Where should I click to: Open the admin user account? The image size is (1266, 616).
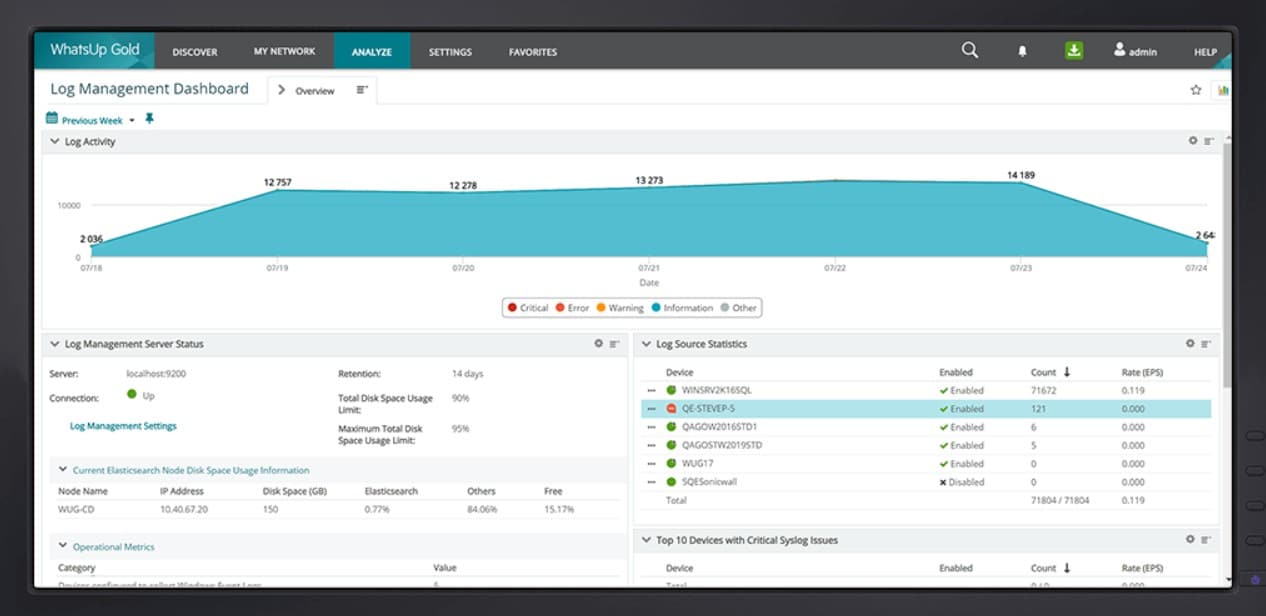(x=1135, y=51)
